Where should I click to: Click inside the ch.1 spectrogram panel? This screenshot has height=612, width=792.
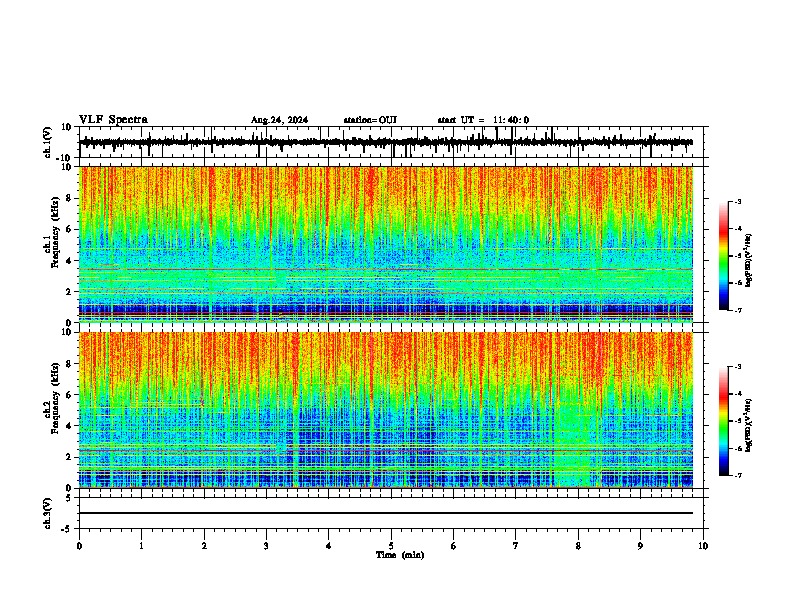(x=386, y=244)
